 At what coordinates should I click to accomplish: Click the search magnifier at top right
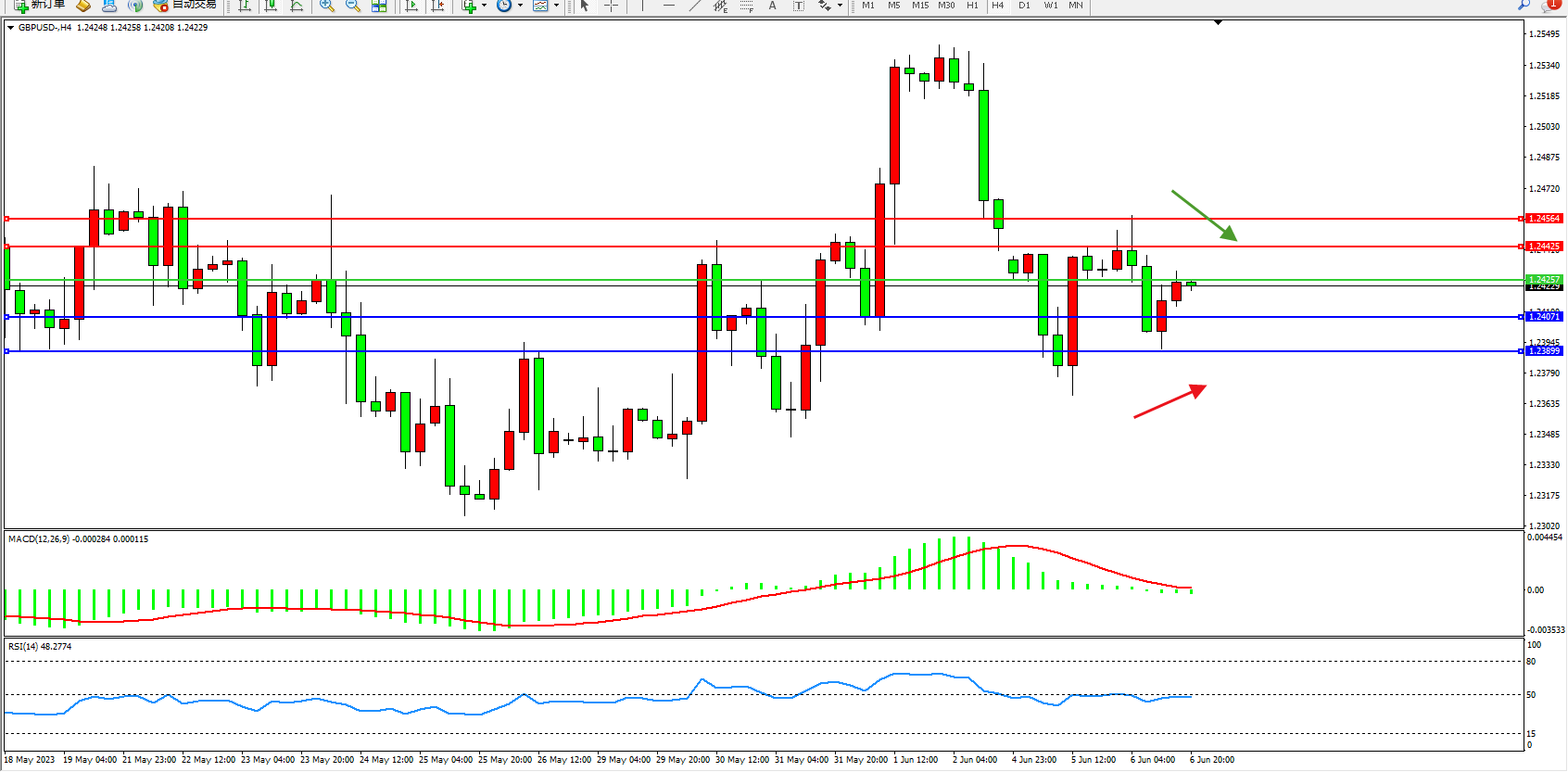[1524, 6]
